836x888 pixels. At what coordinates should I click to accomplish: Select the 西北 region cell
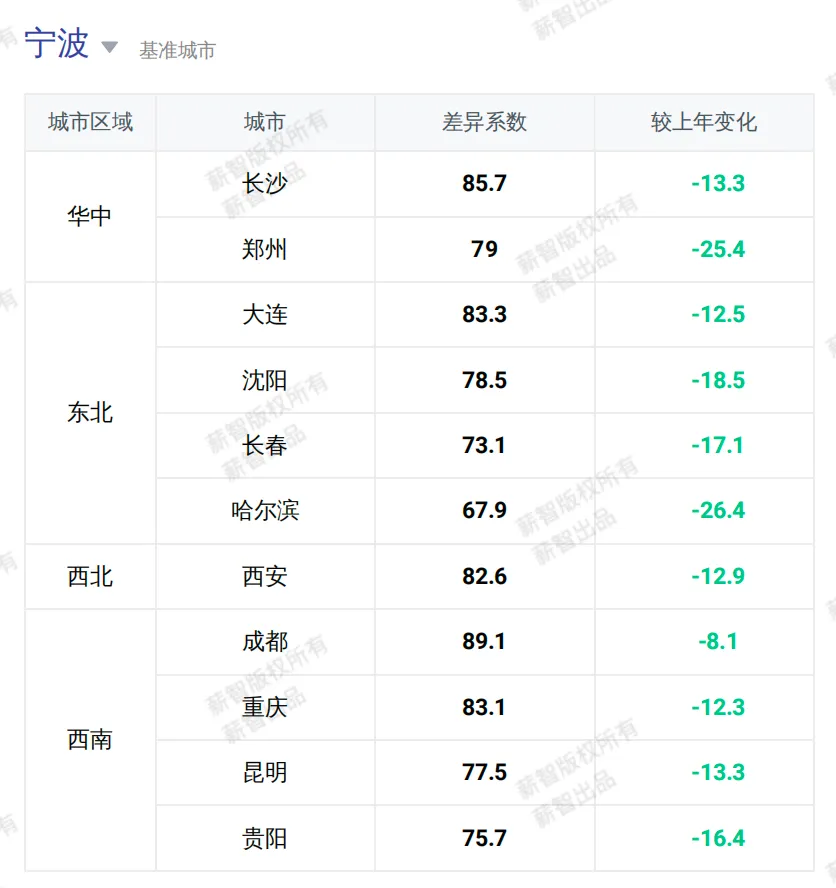pyautogui.click(x=91, y=577)
